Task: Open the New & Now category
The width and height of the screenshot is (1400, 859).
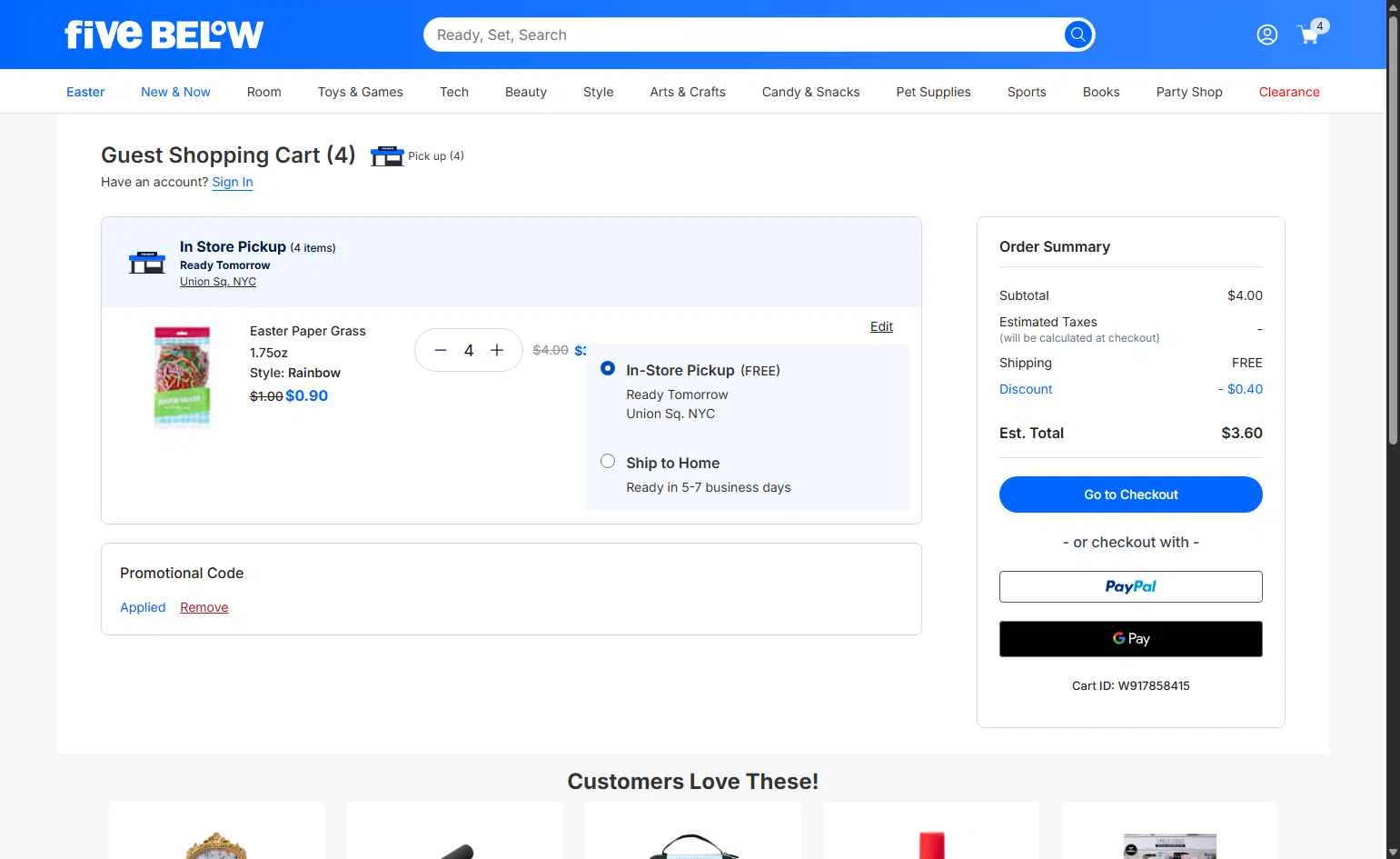Action: coord(175,92)
